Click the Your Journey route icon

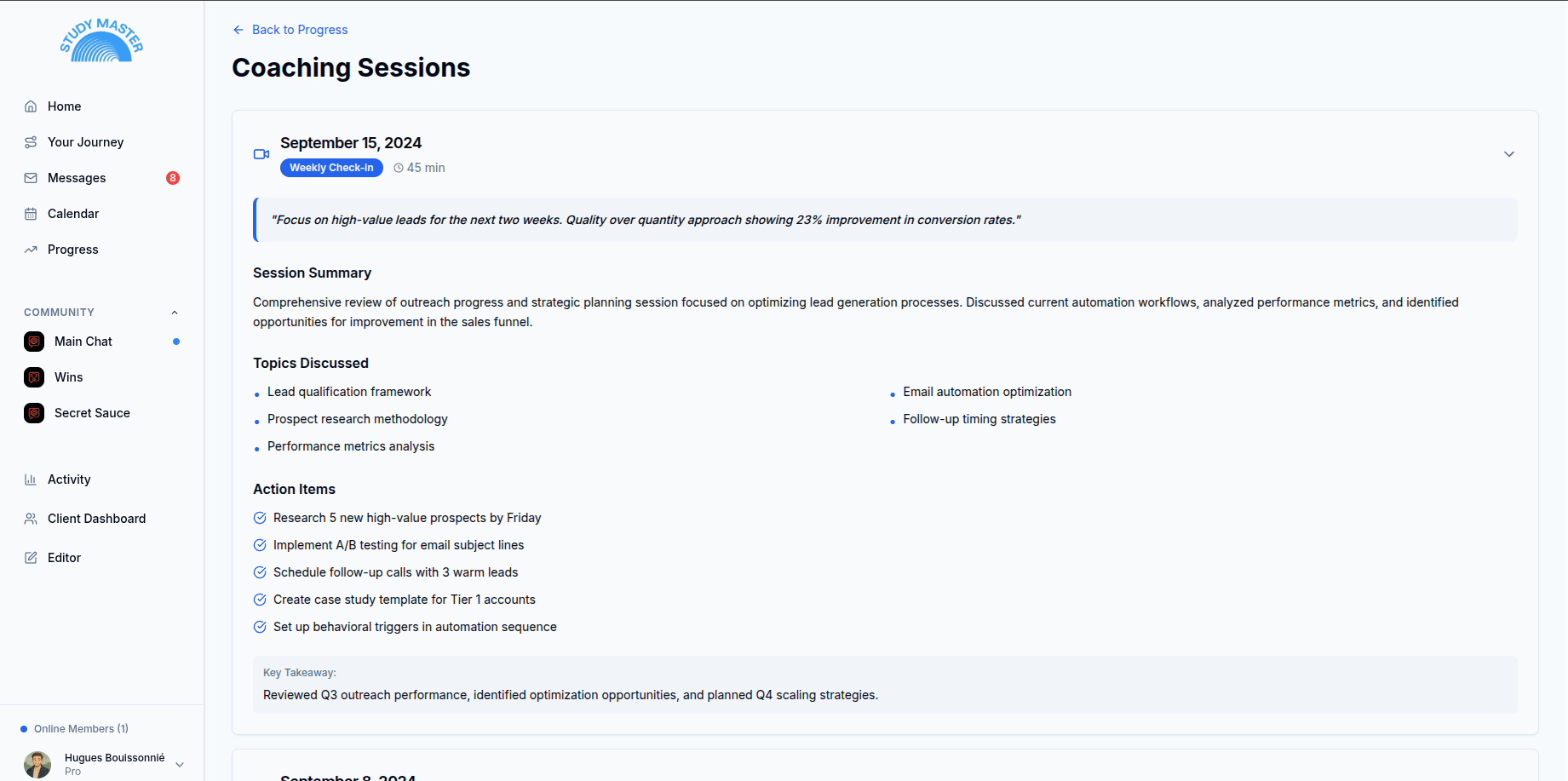click(31, 142)
